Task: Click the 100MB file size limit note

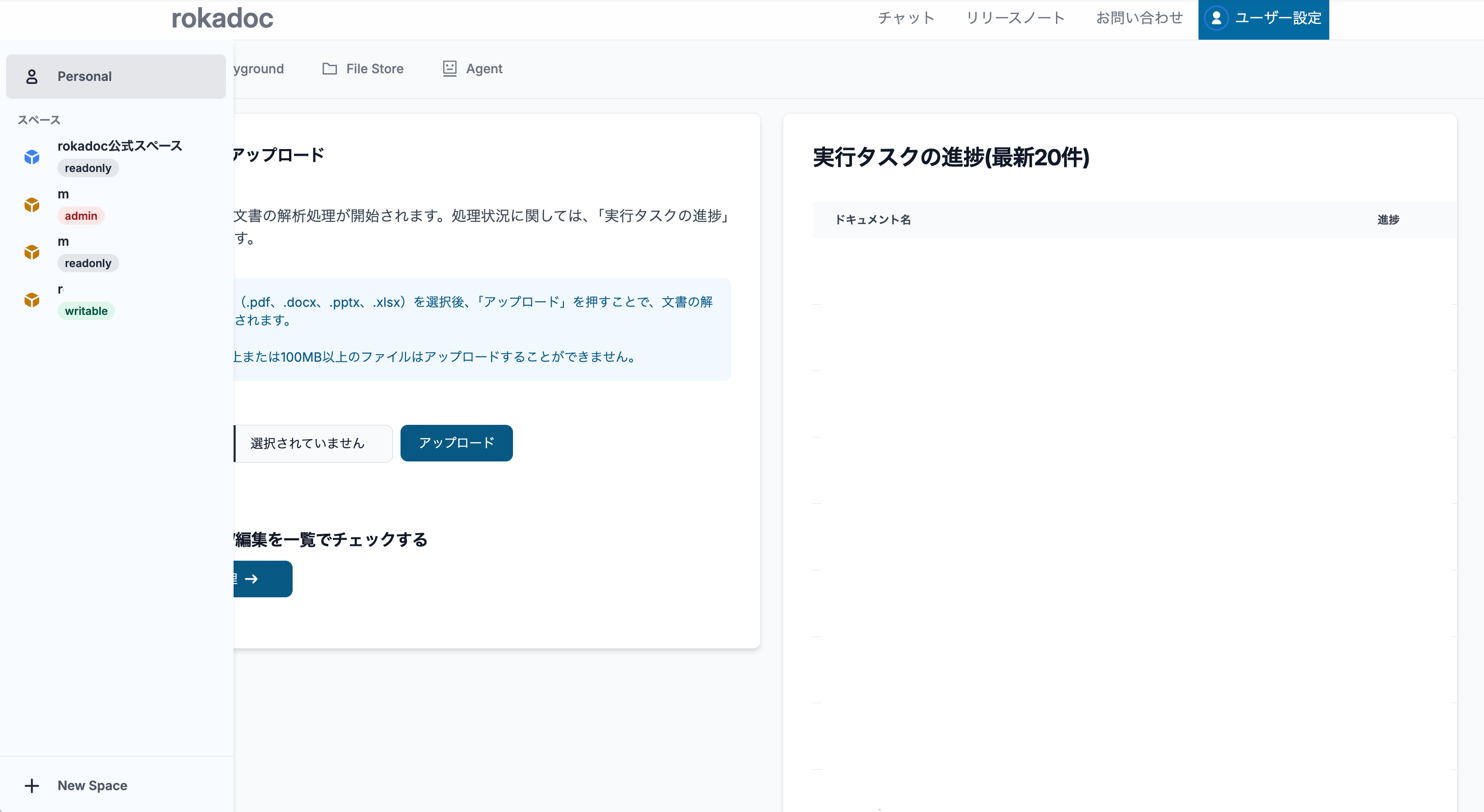Action: [436, 357]
